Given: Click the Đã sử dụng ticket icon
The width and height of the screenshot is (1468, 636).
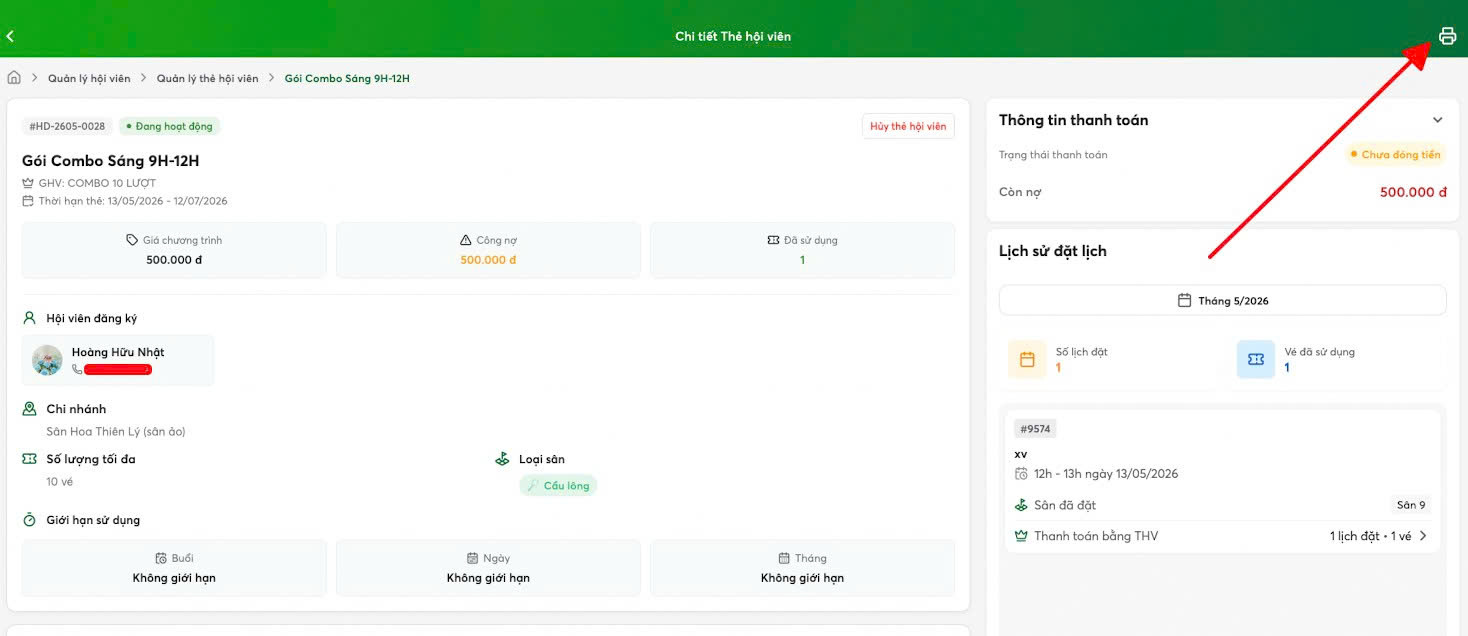Looking at the screenshot, I should click(774, 240).
